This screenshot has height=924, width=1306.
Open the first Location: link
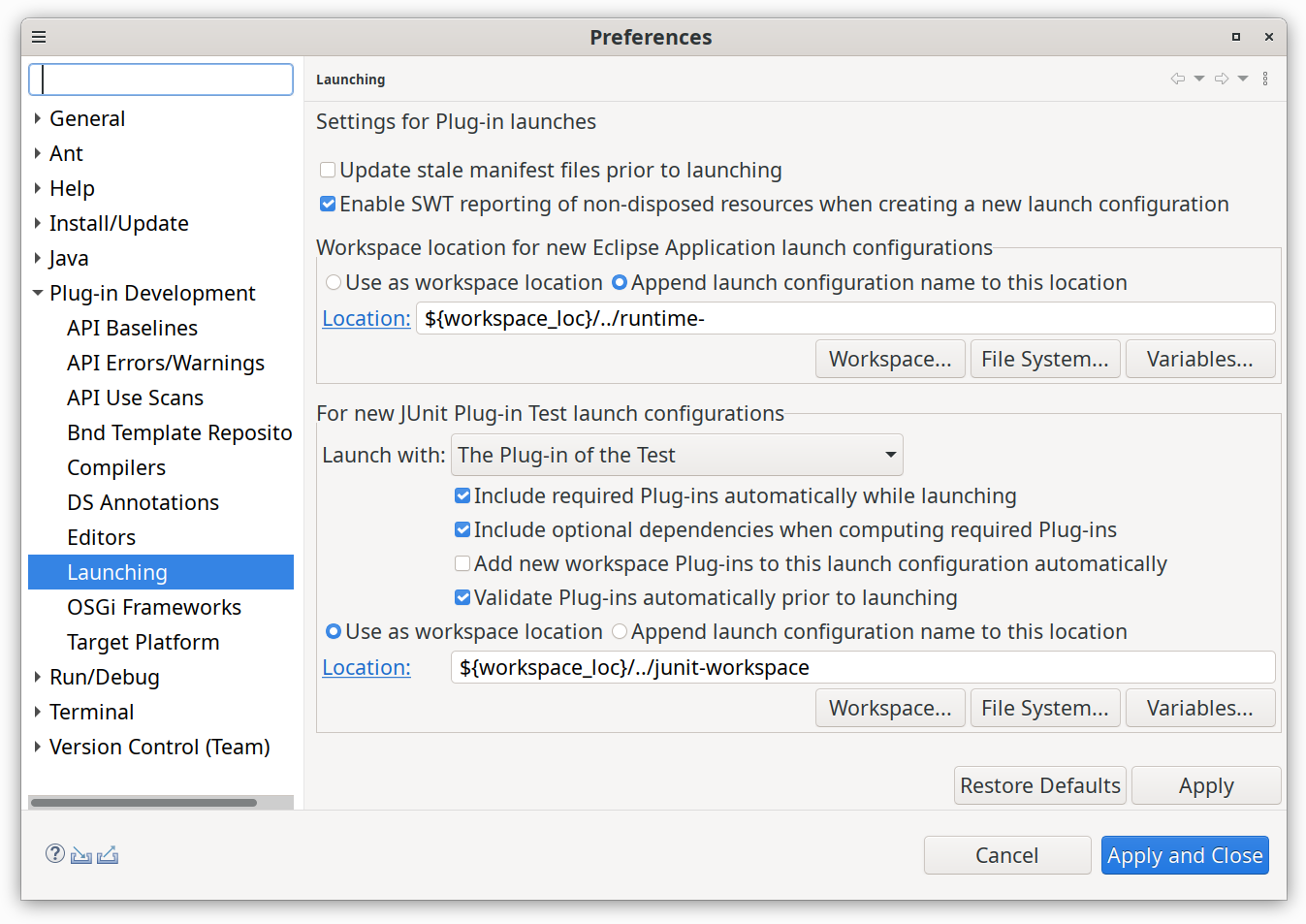366,317
